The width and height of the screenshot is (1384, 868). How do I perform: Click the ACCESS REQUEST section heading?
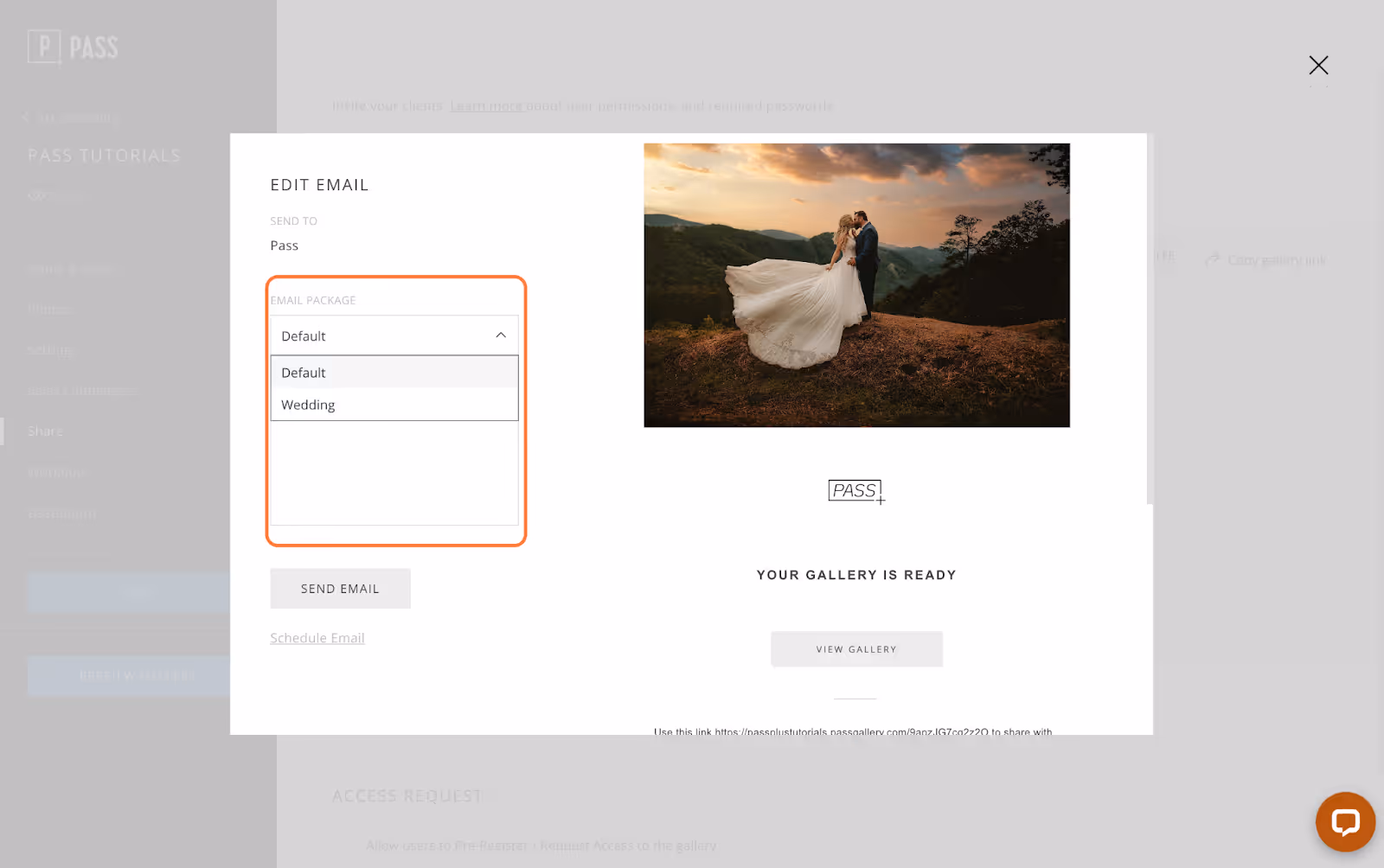pos(407,796)
